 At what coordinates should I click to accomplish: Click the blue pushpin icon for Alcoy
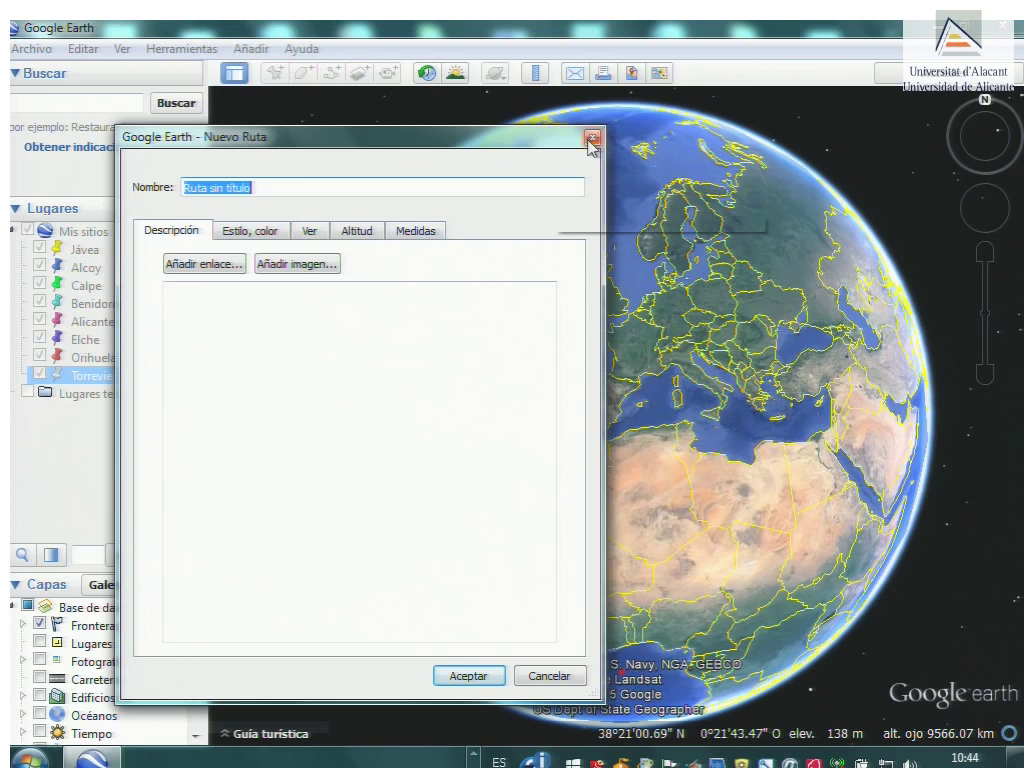(57, 266)
